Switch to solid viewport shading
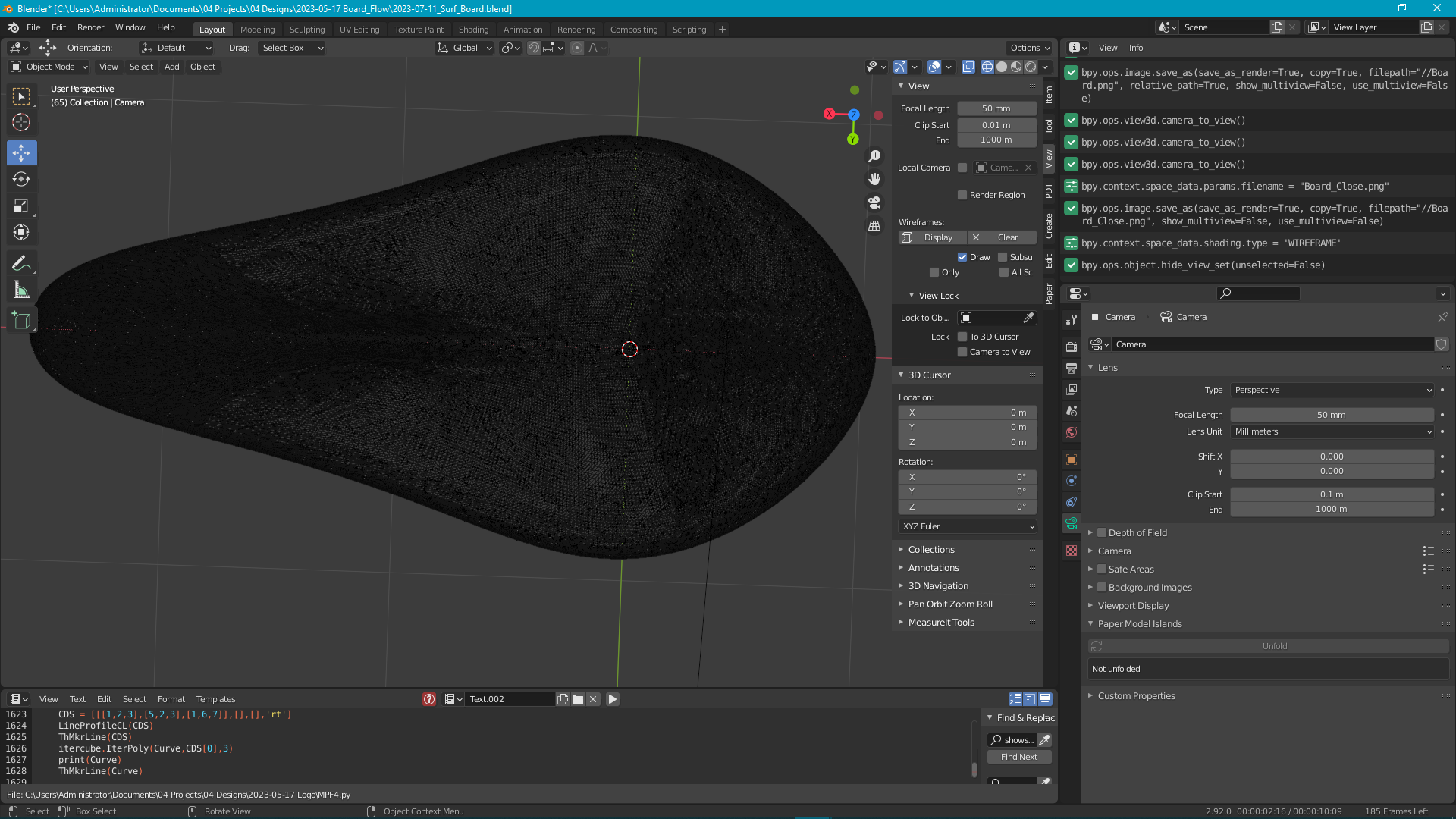Image resolution: width=1456 pixels, height=819 pixels. pyautogui.click(x=1002, y=67)
